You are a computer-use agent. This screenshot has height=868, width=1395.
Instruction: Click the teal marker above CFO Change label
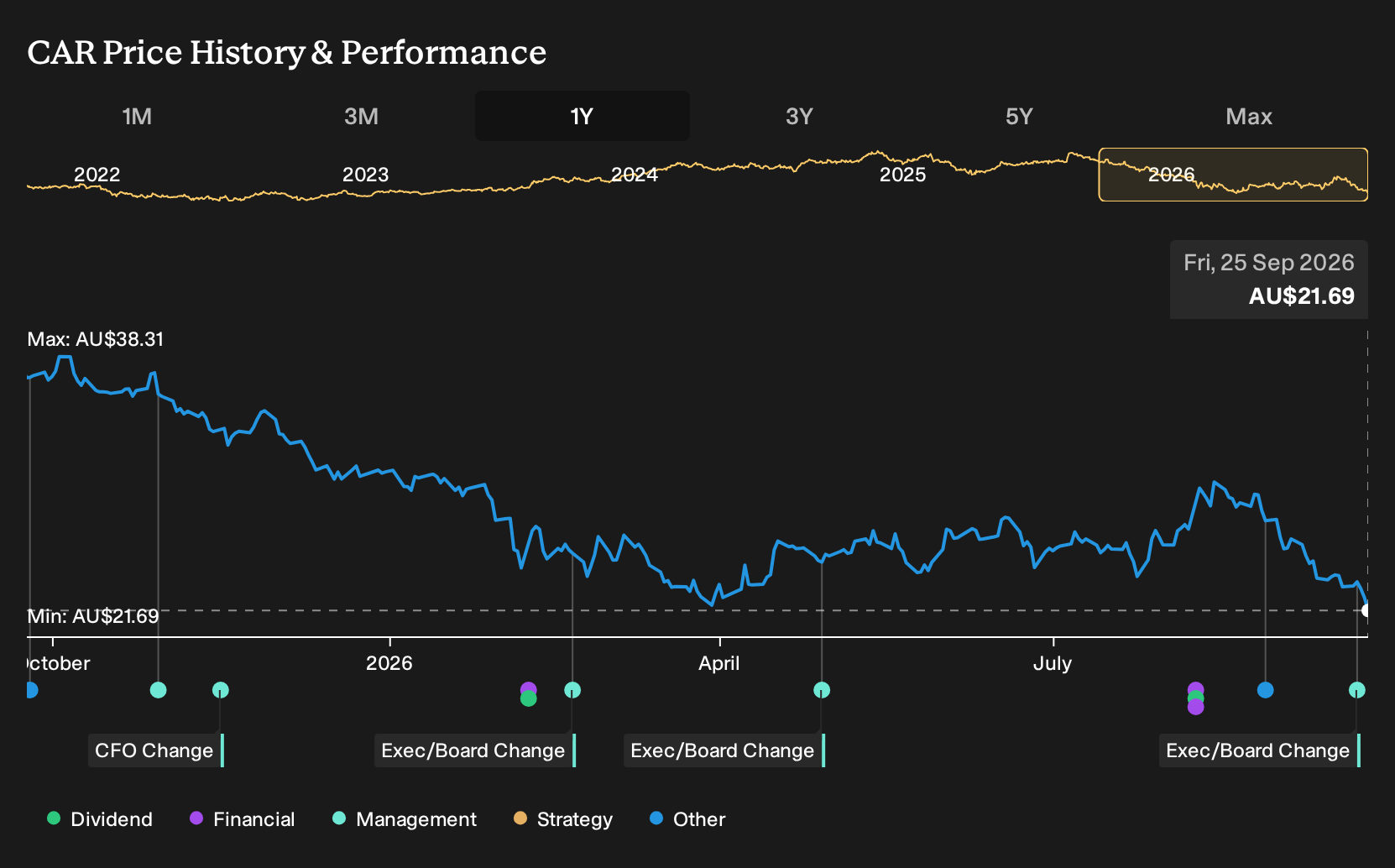pos(220,690)
